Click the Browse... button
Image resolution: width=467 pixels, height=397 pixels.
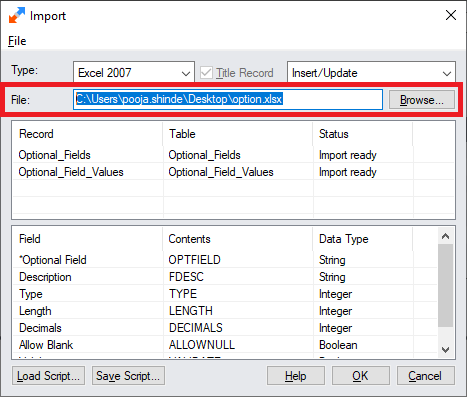[422, 100]
